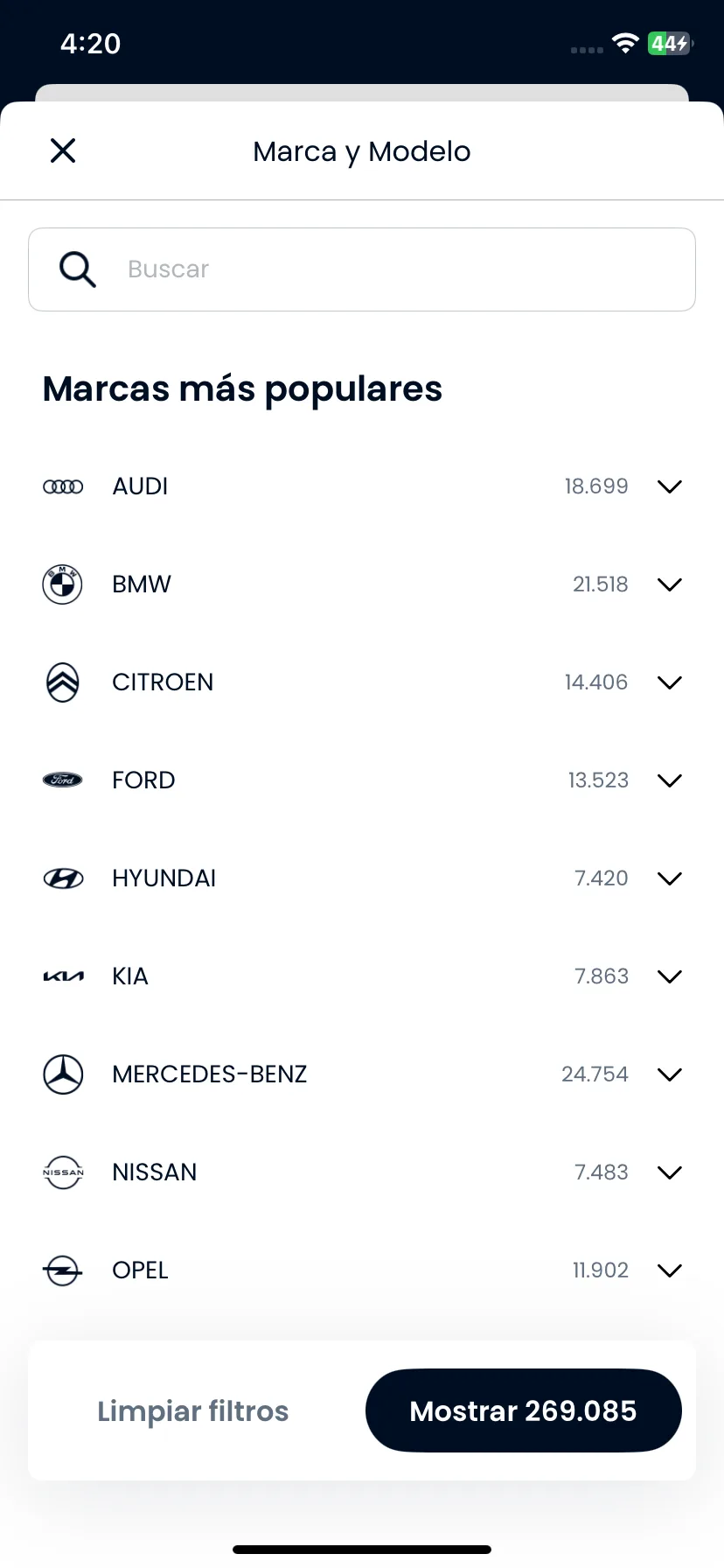The width and height of the screenshot is (724, 1568).
Task: Tap the Citroen chevron logo
Action: [63, 682]
